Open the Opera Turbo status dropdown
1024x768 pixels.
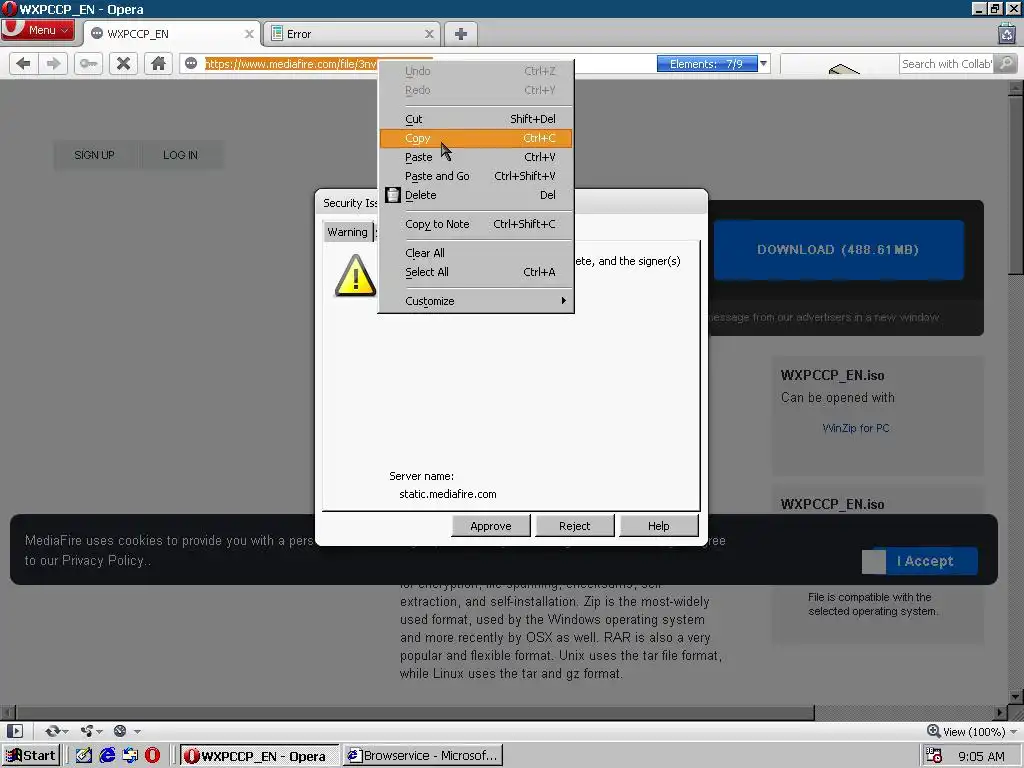point(126,731)
